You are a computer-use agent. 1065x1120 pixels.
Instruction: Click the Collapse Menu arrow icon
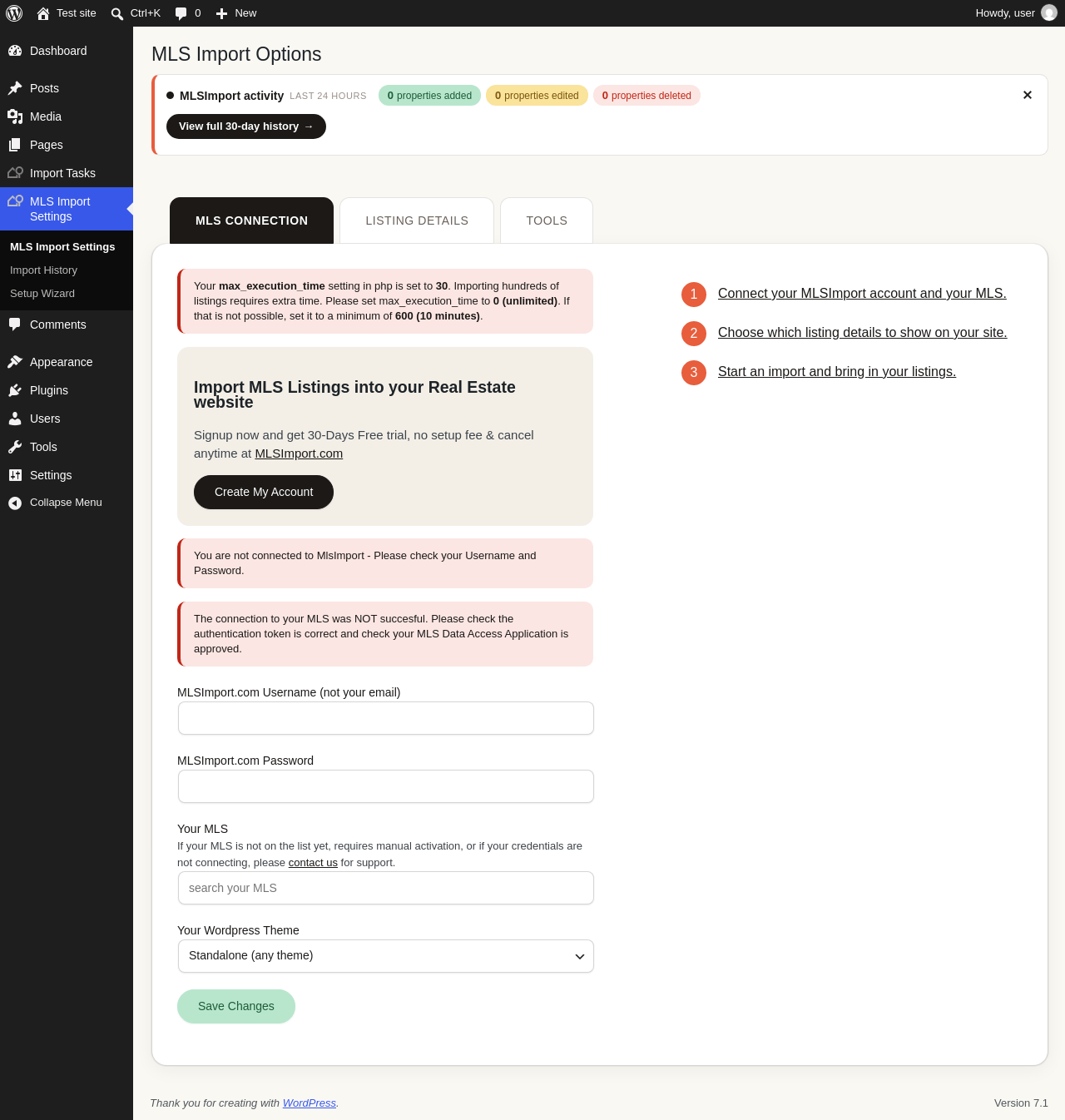point(15,503)
